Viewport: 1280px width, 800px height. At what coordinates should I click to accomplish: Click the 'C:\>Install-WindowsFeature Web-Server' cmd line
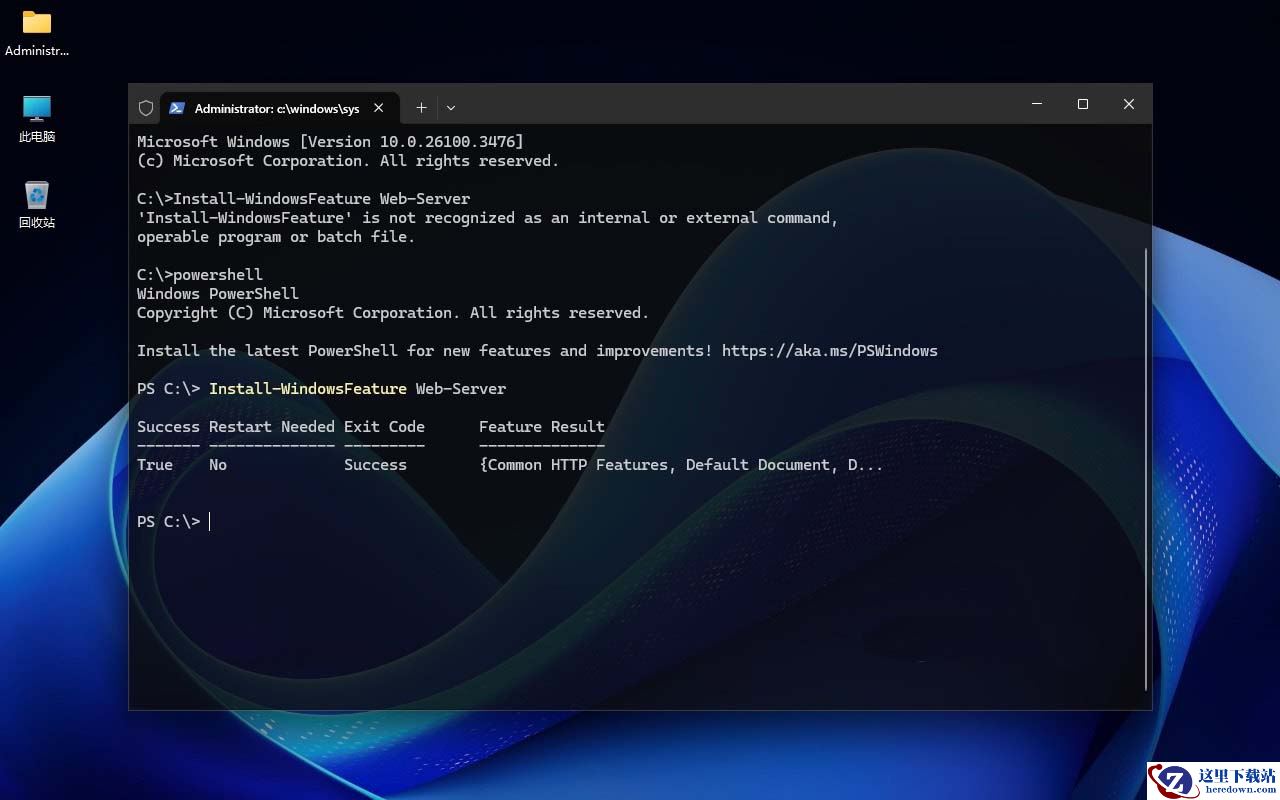tap(303, 199)
